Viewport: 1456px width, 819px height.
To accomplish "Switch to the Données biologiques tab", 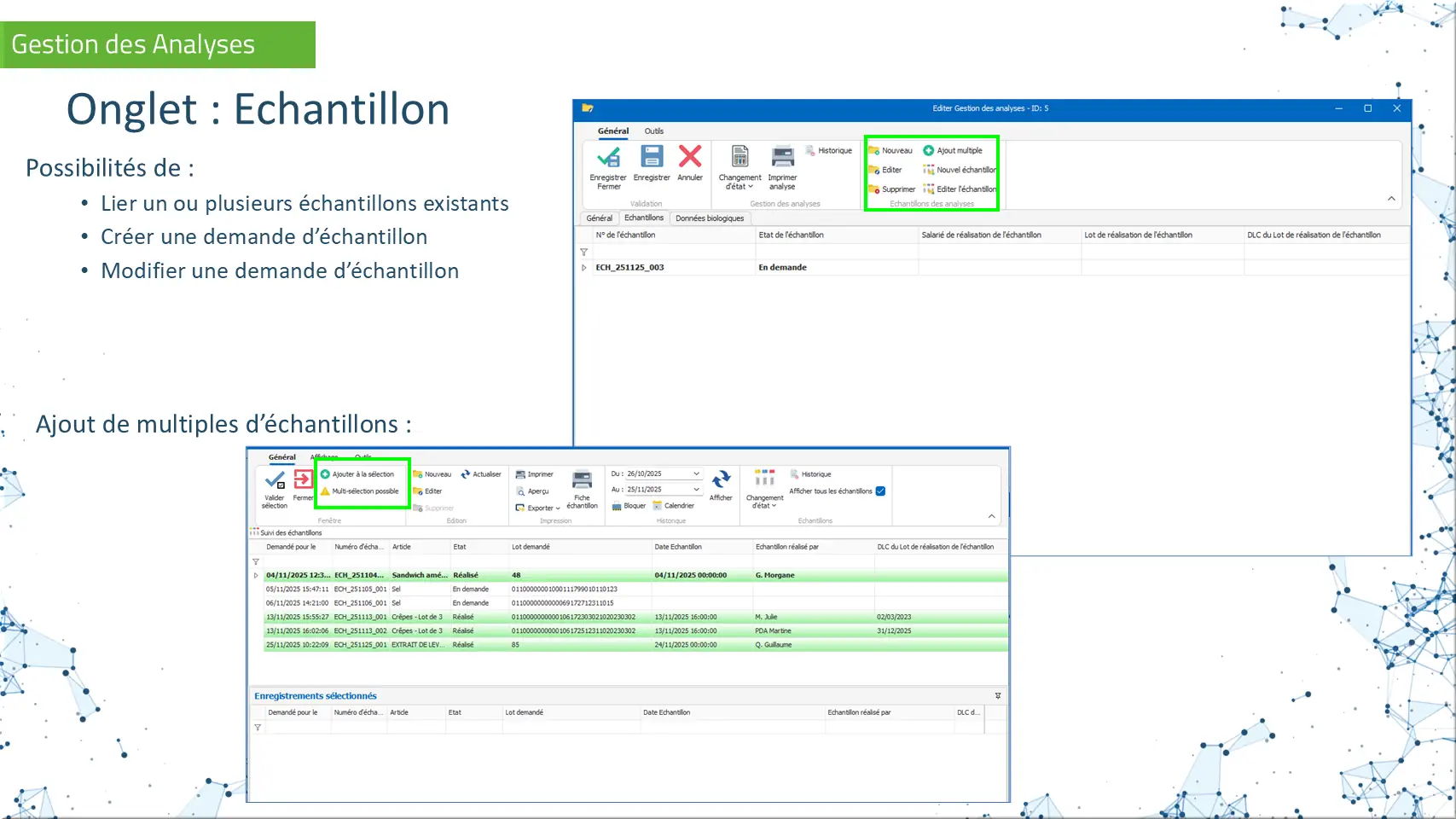I will coord(709,218).
